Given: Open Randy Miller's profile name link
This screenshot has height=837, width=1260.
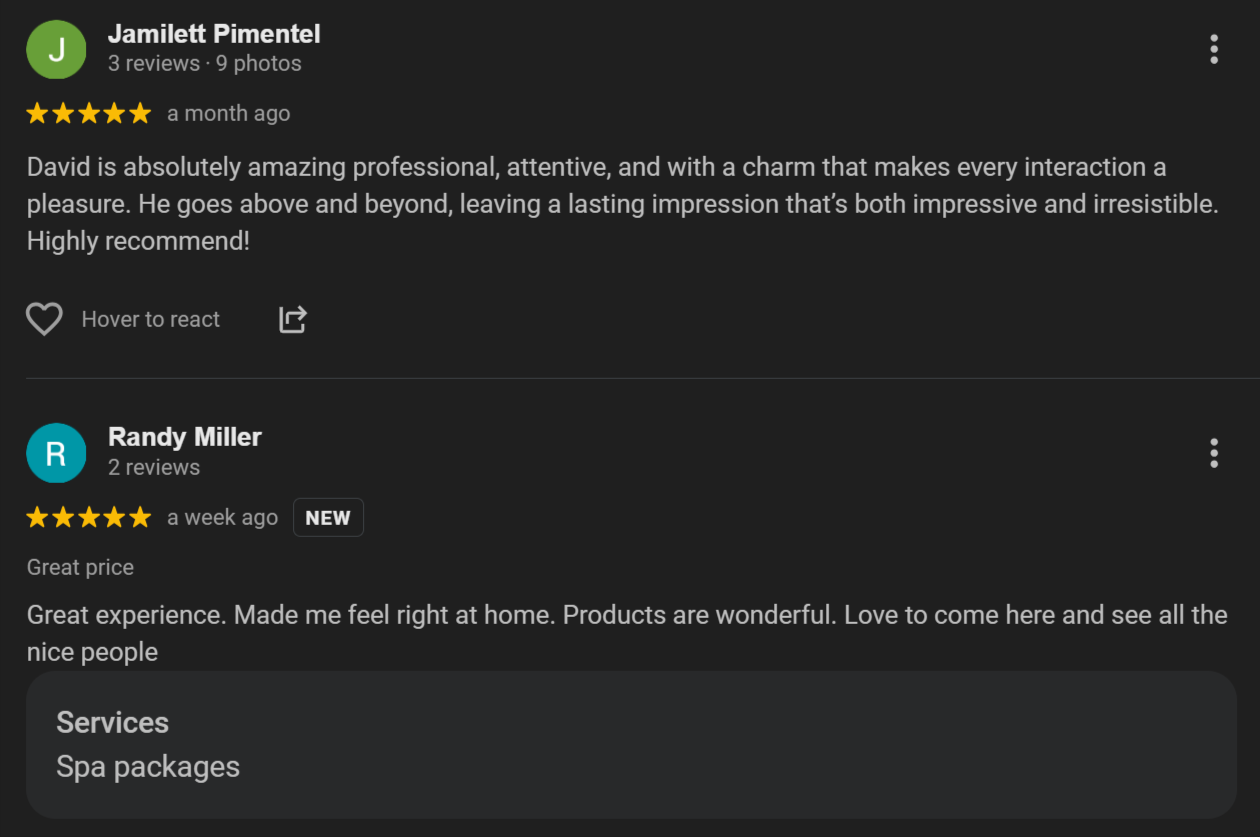Looking at the screenshot, I should [185, 437].
